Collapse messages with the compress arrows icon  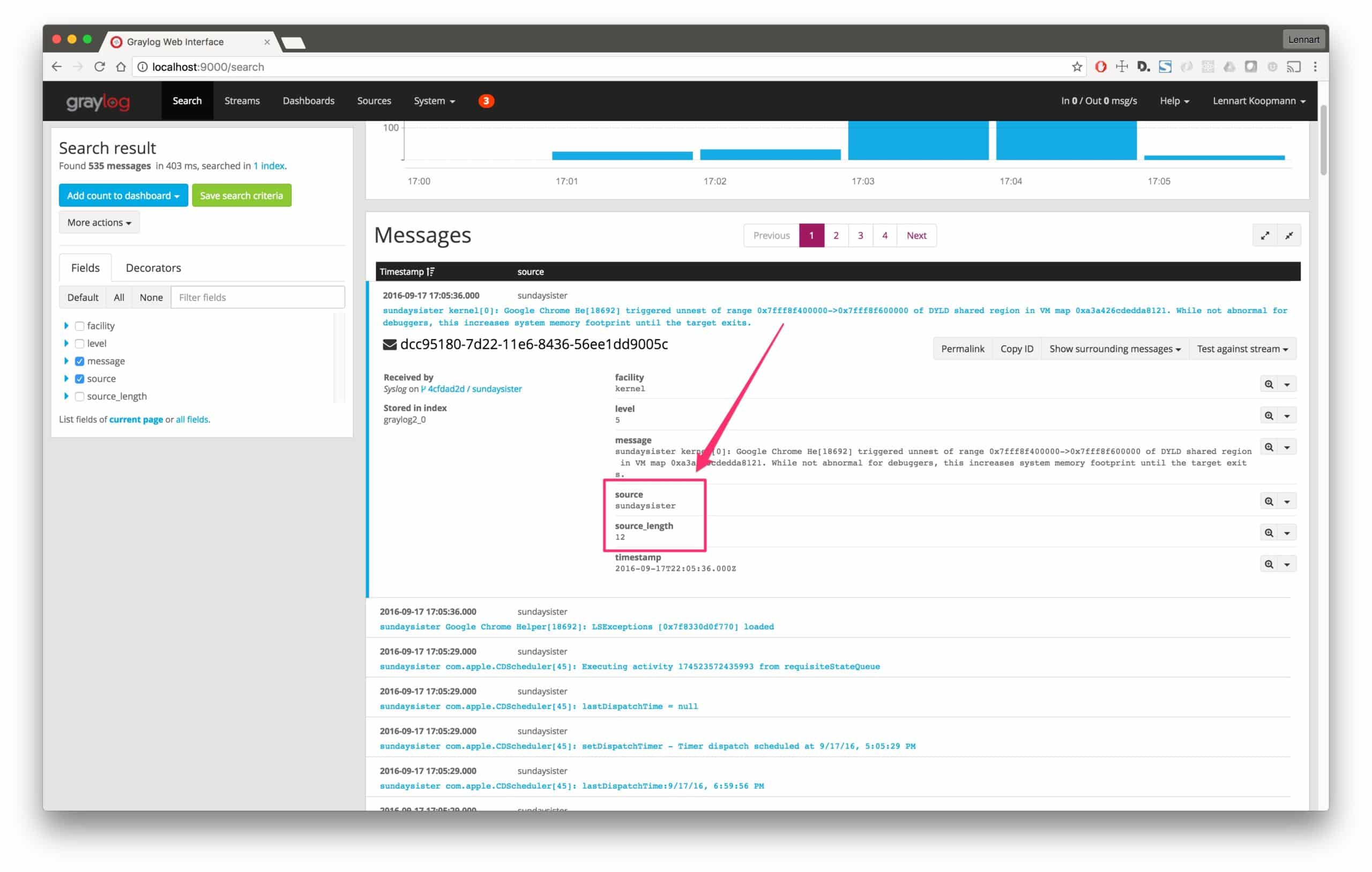(x=1289, y=235)
